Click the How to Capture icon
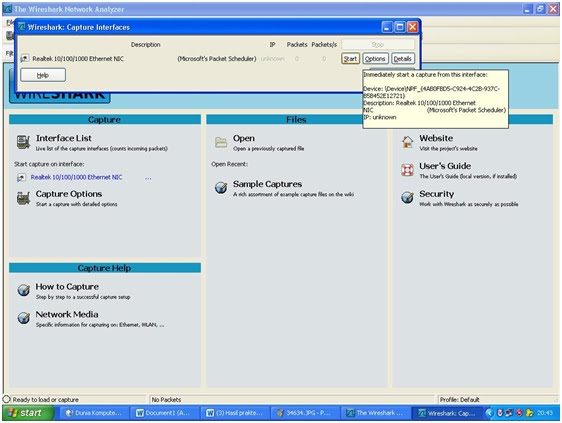Image resolution: width=562 pixels, height=423 pixels. (24, 290)
